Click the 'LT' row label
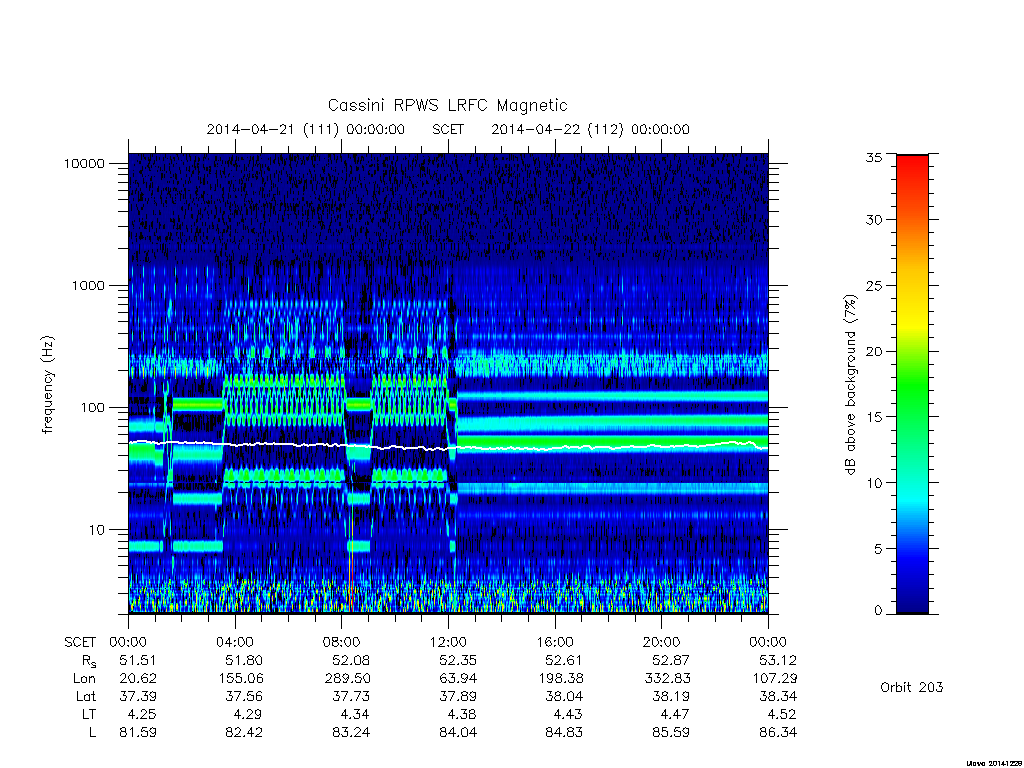This screenshot has width=1024, height=768. coord(88,714)
